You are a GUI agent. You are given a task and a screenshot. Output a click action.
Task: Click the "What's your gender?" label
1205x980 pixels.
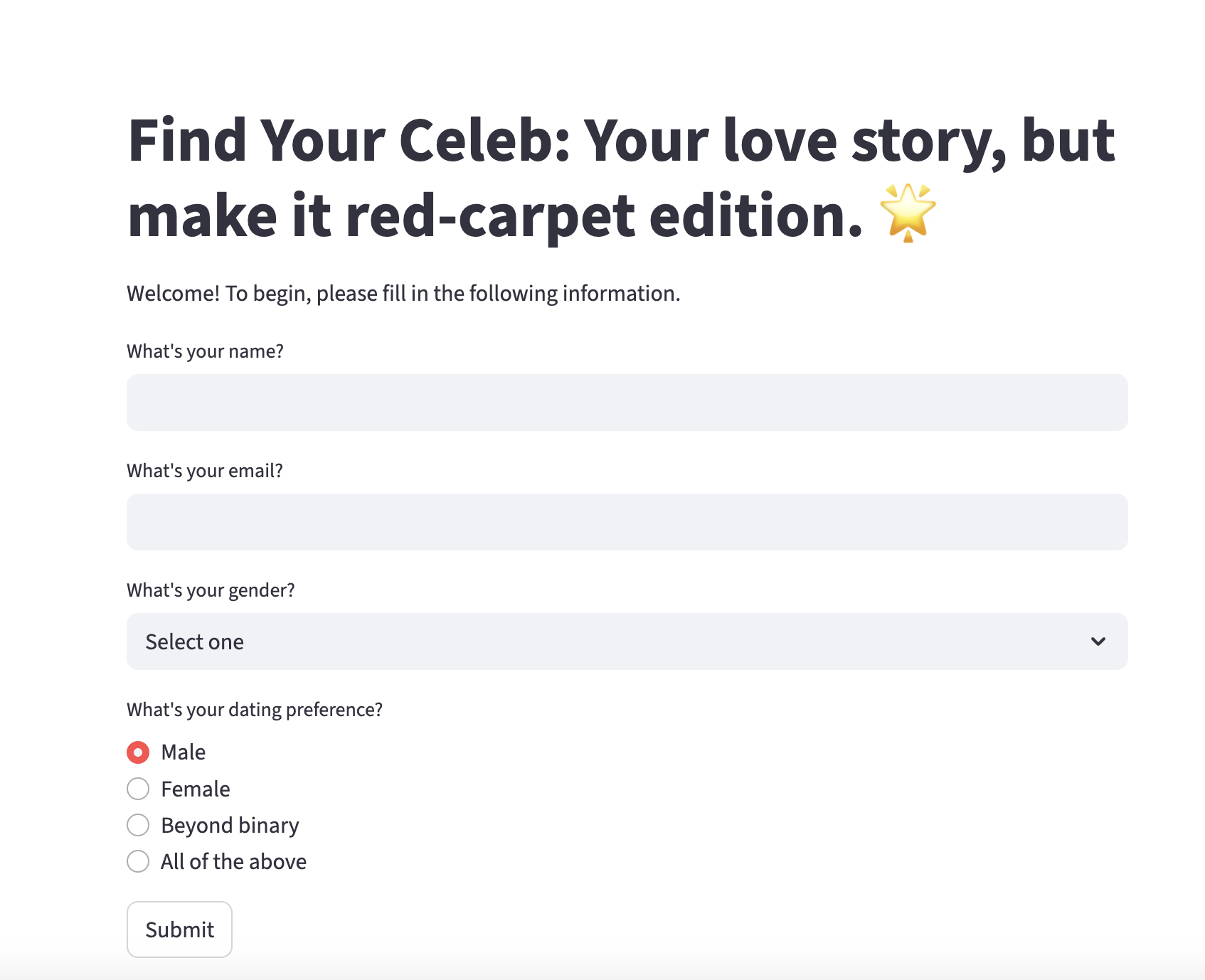tap(211, 590)
